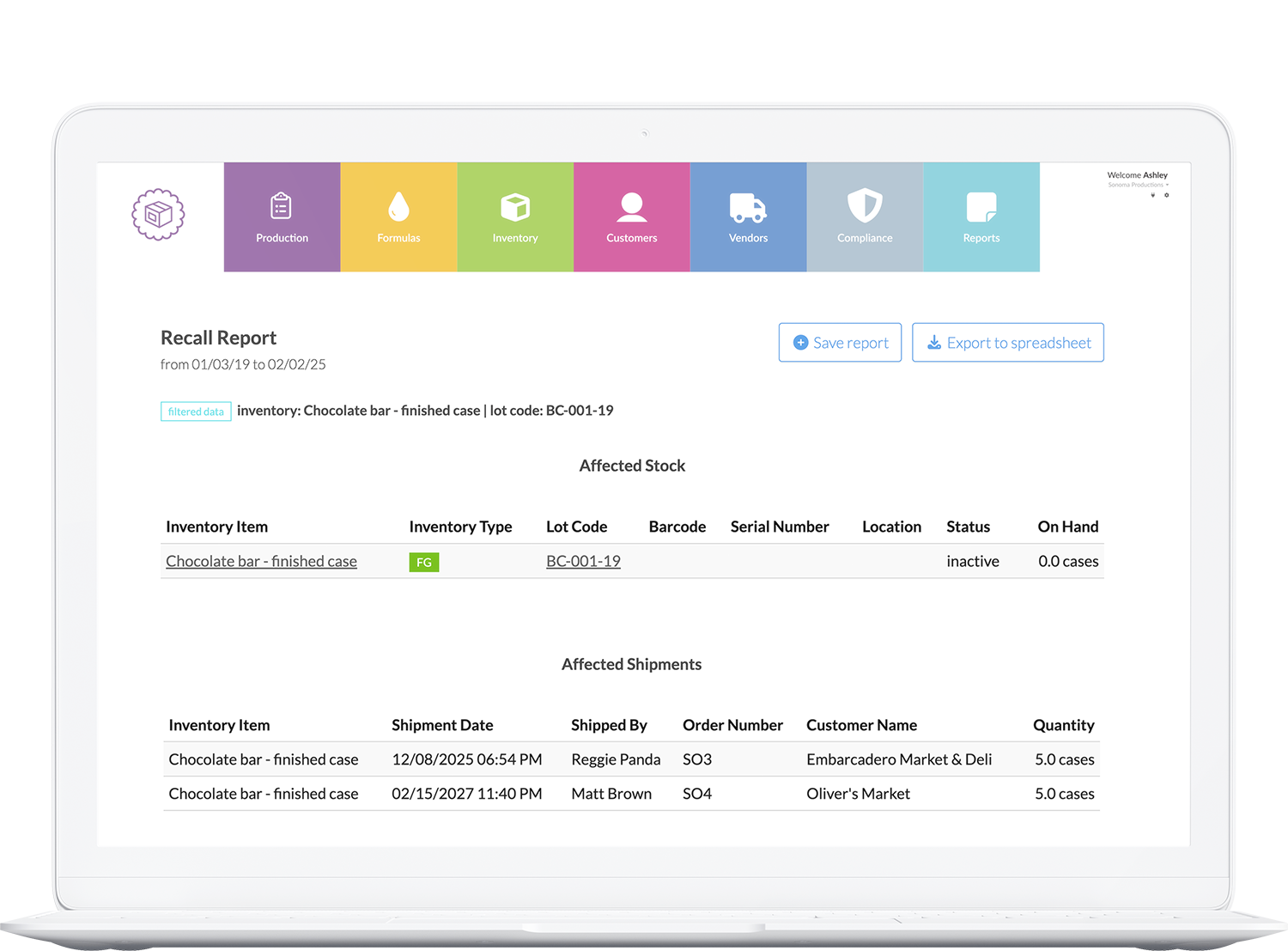Open the settings gear icon top right
Viewport: 1288px width, 951px height.
1166,195
